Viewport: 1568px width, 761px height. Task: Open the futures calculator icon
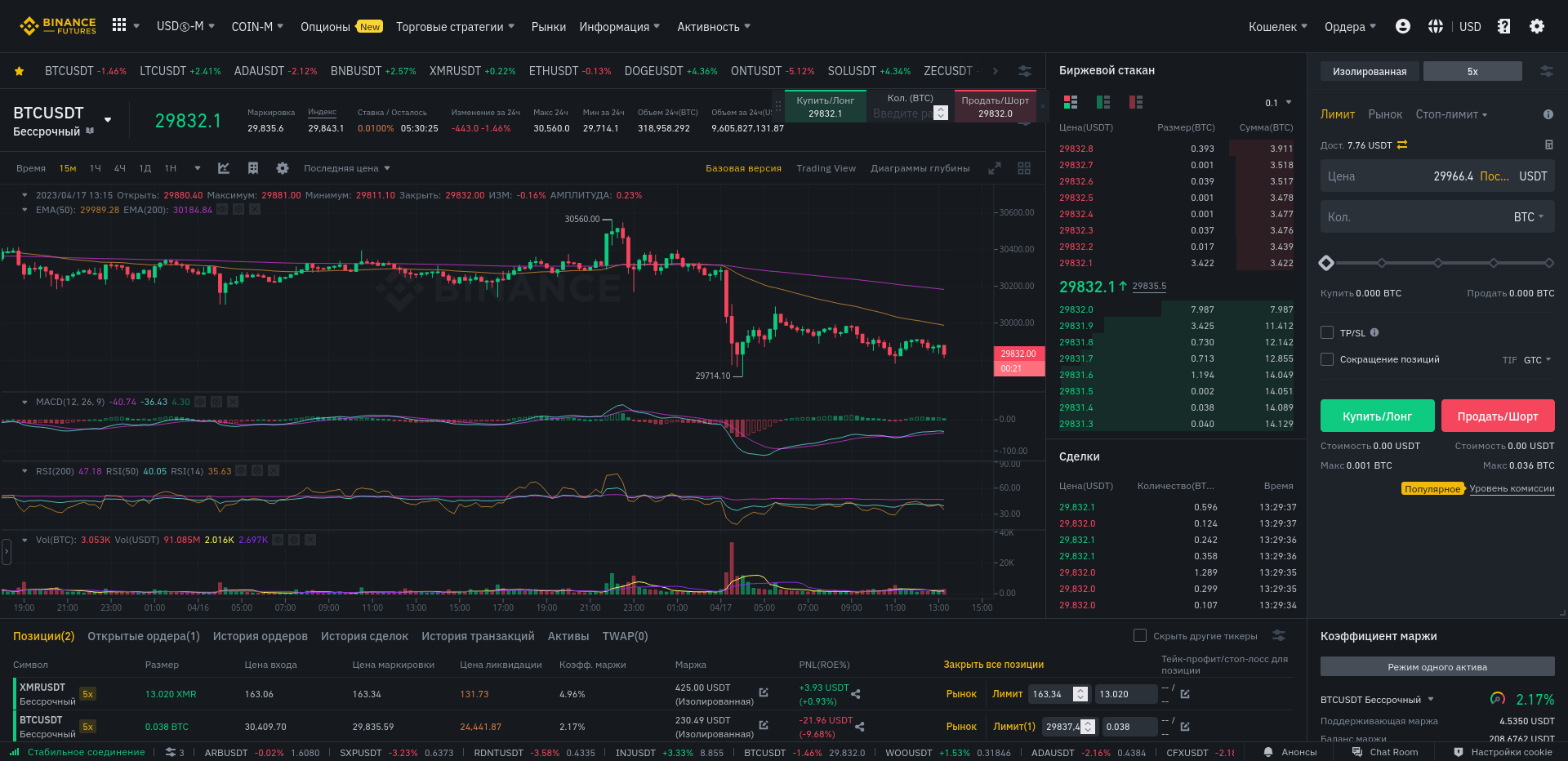(x=1549, y=145)
